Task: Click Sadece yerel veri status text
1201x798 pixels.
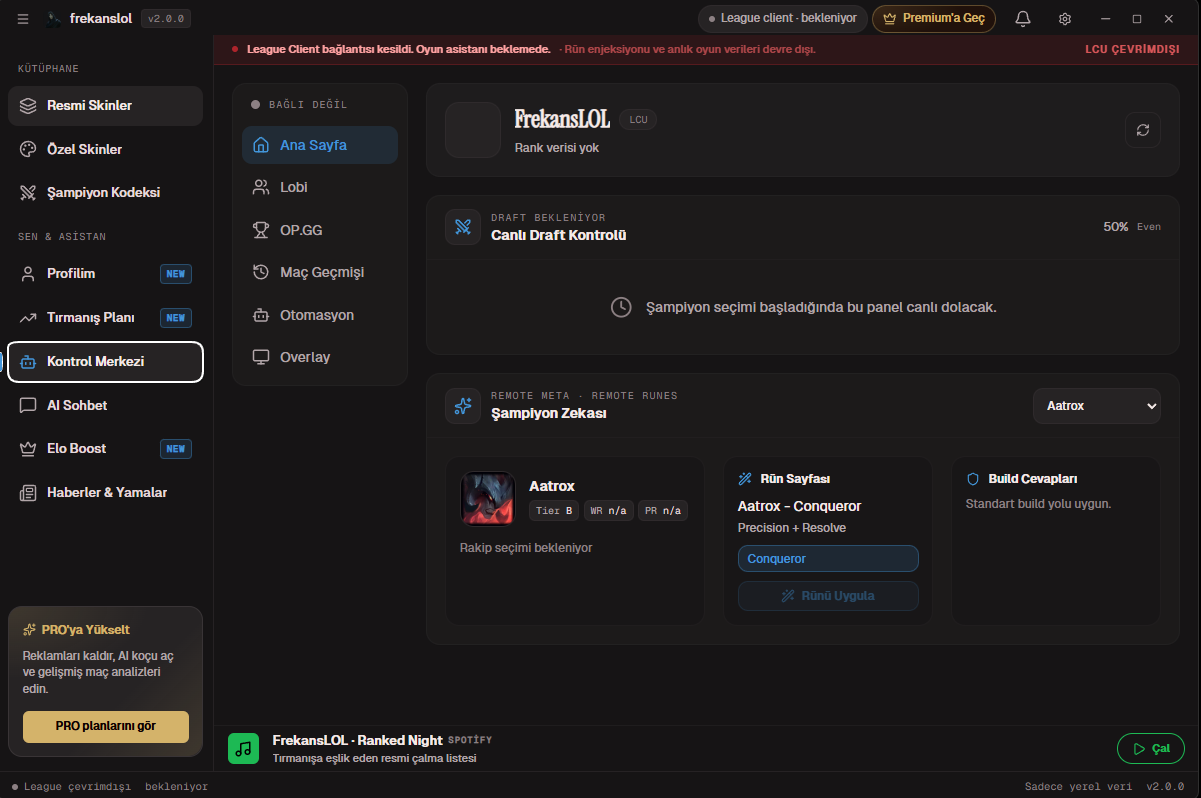Action: pos(1078,787)
